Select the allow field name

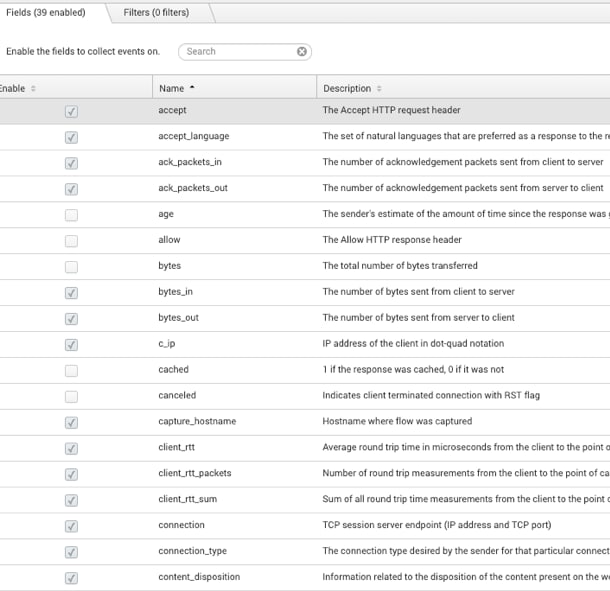click(x=169, y=240)
